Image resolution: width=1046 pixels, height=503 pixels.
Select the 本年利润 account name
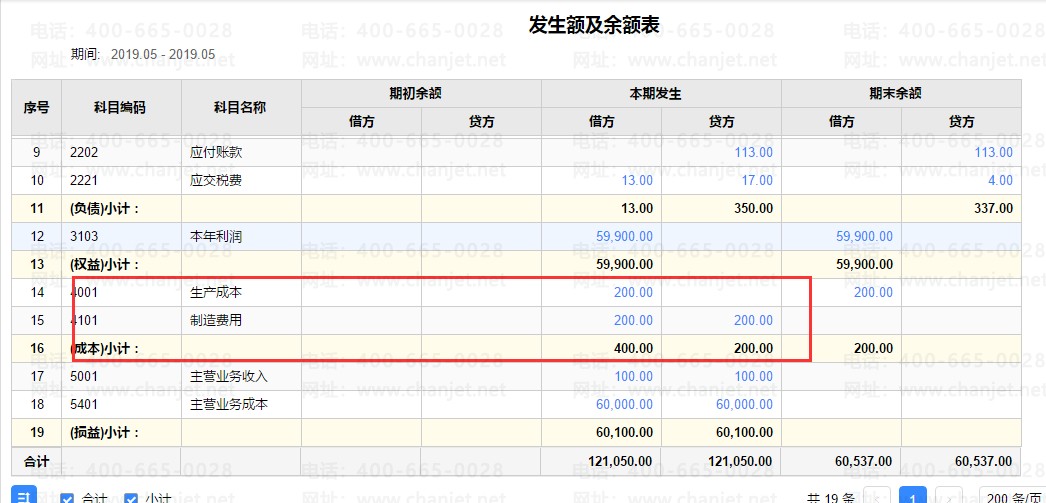point(215,236)
